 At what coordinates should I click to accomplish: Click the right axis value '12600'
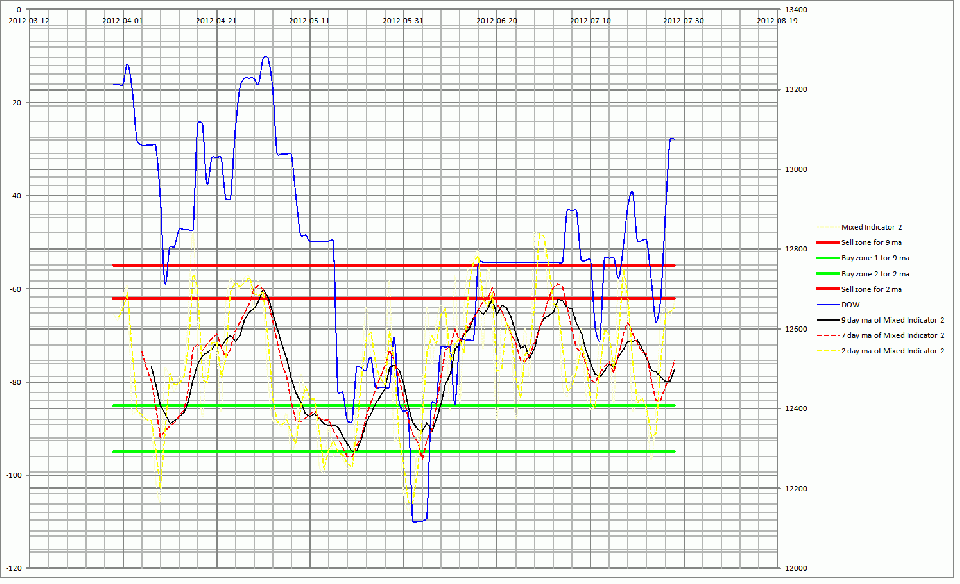(x=795, y=329)
